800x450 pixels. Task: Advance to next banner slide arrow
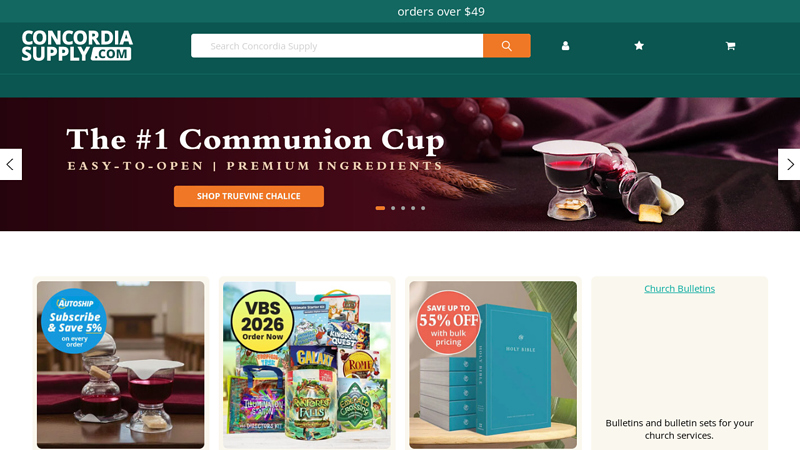[789, 164]
